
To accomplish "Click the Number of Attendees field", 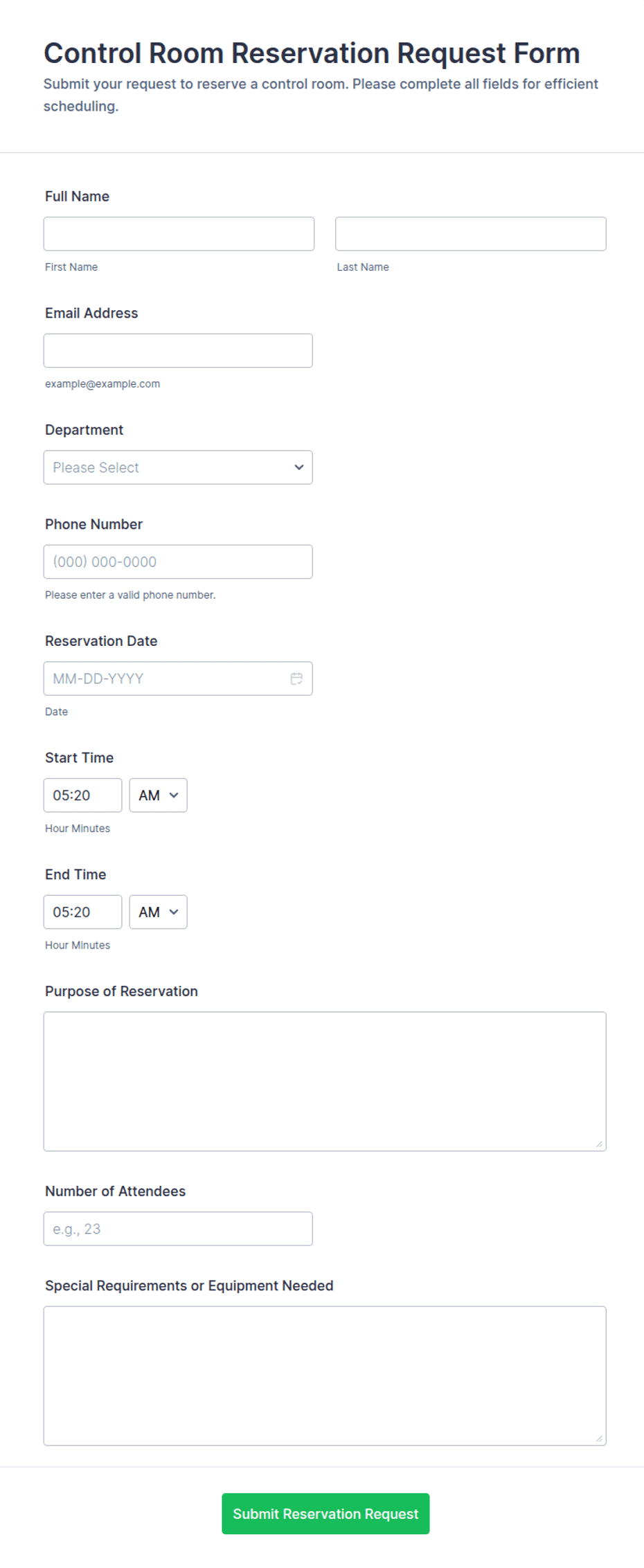I will coord(178,1229).
